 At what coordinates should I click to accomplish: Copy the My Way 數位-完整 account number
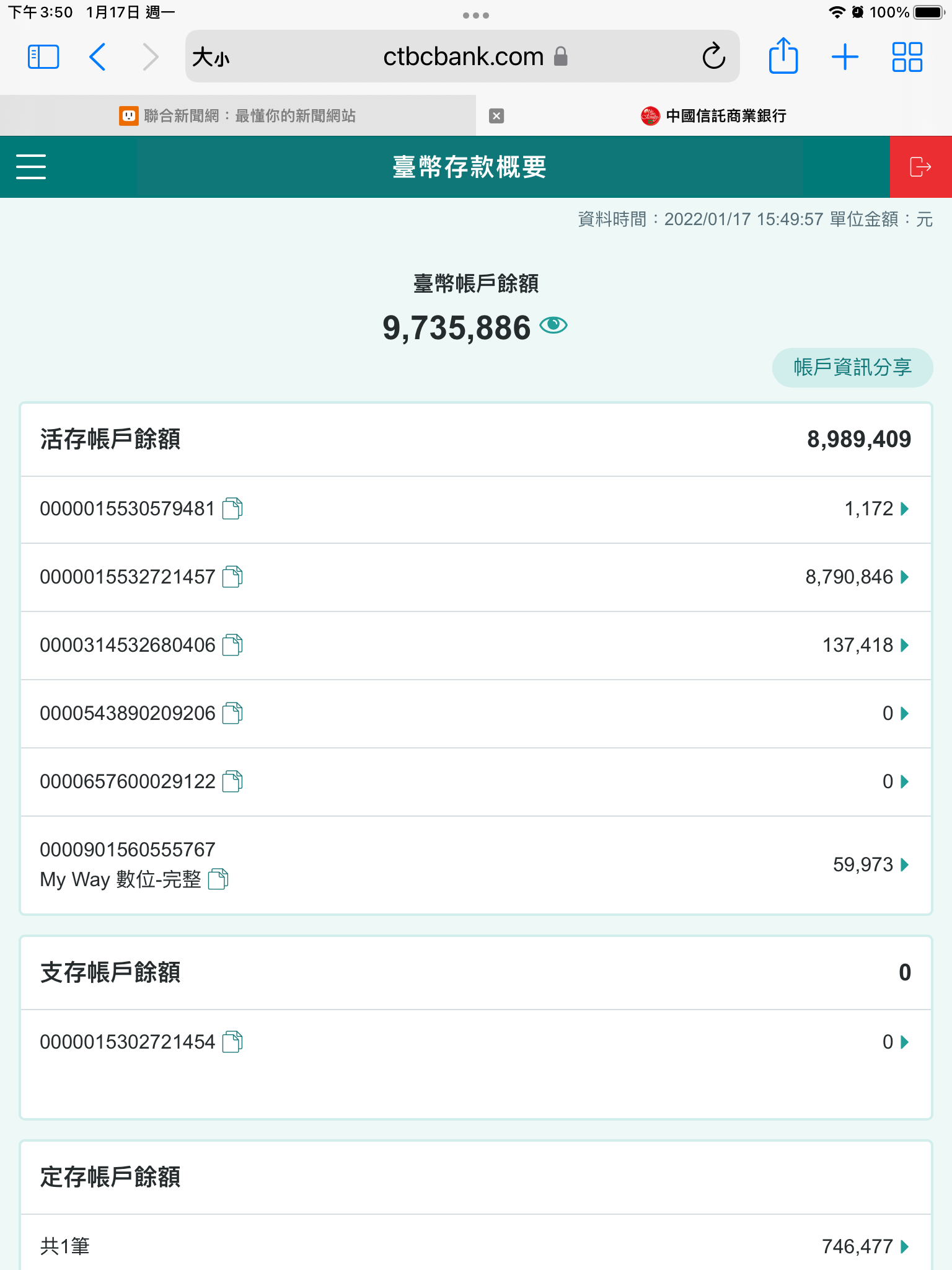click(x=218, y=879)
